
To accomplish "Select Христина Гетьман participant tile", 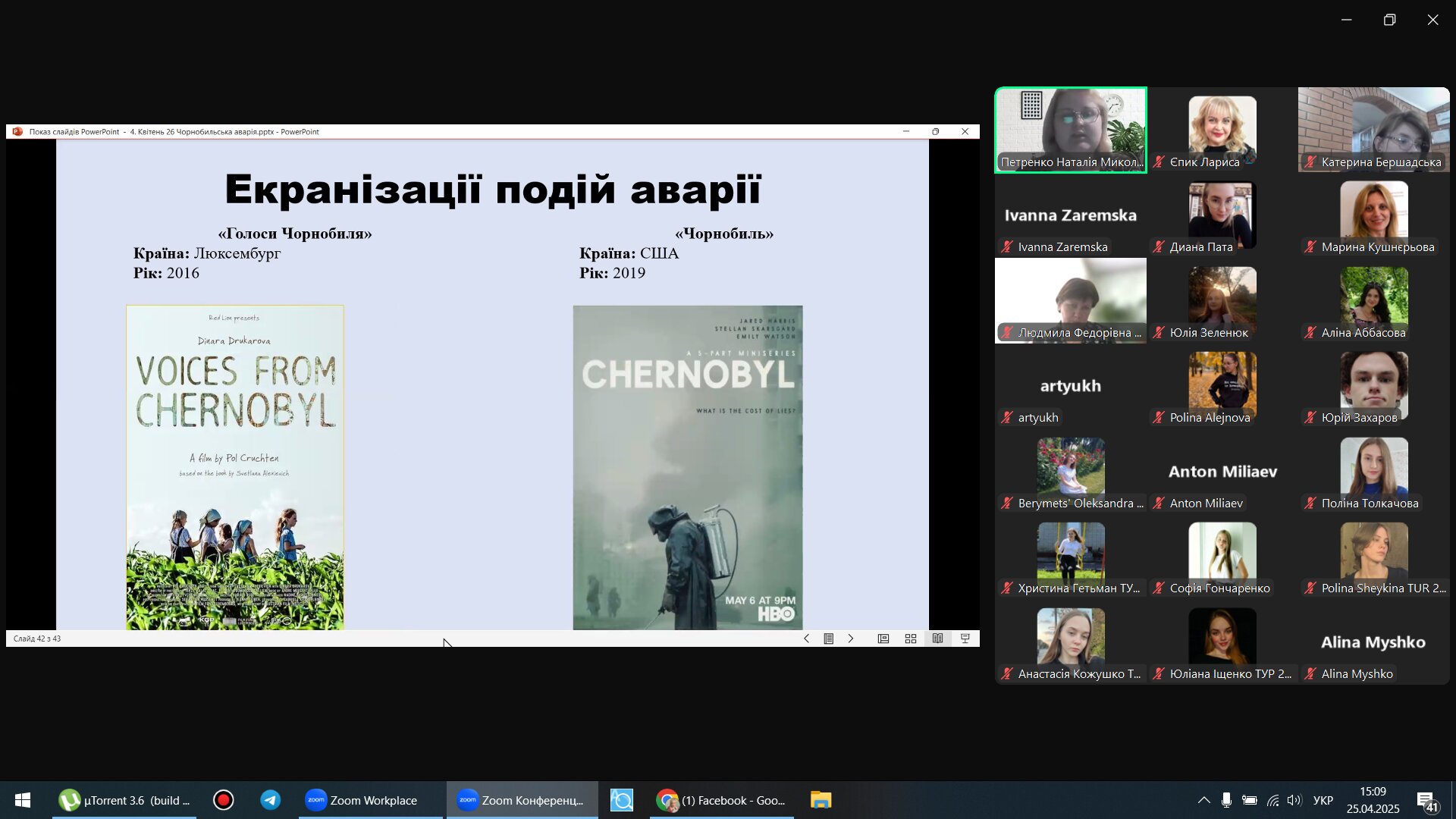I will click(x=1071, y=557).
